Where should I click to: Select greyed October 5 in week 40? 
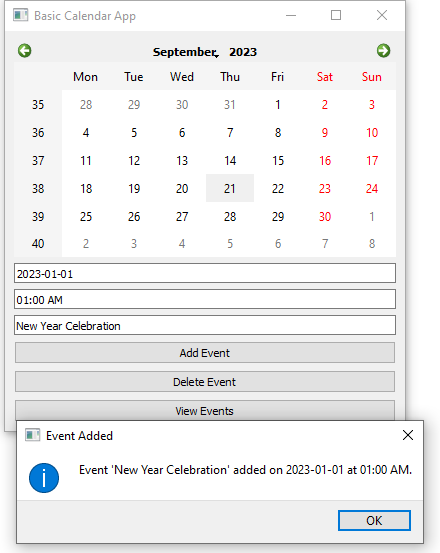pyautogui.click(x=230, y=243)
